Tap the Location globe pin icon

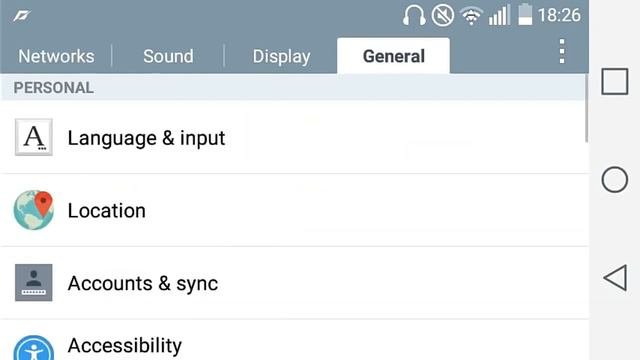33,210
